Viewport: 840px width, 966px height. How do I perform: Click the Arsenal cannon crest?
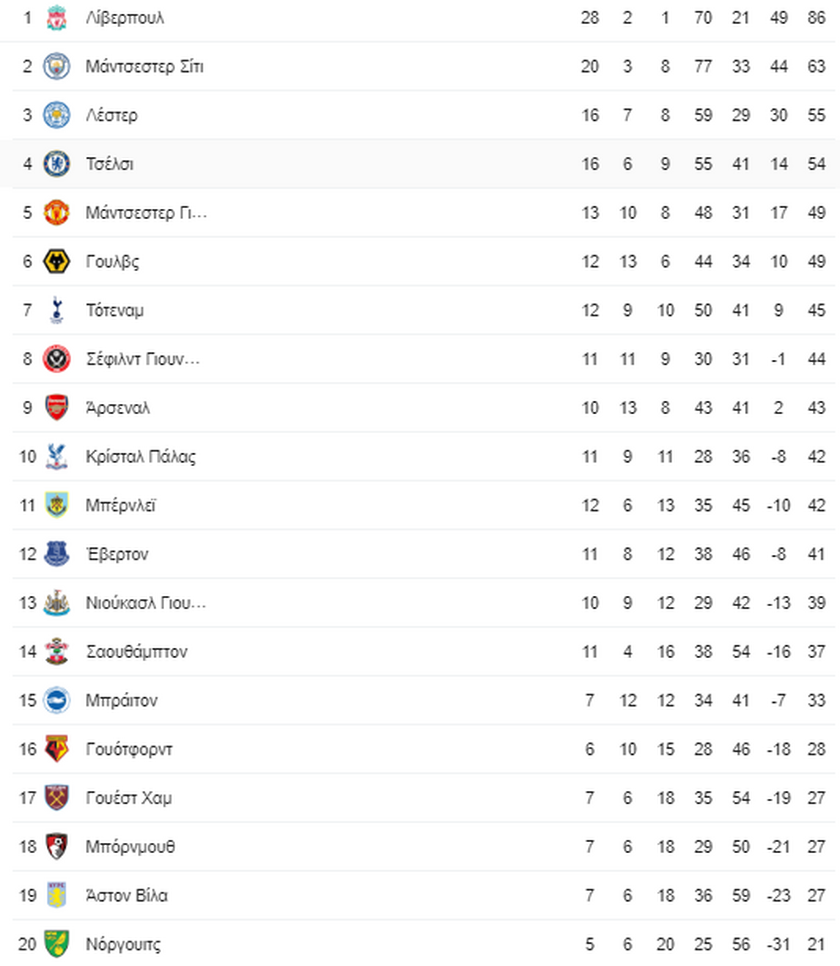point(56,408)
